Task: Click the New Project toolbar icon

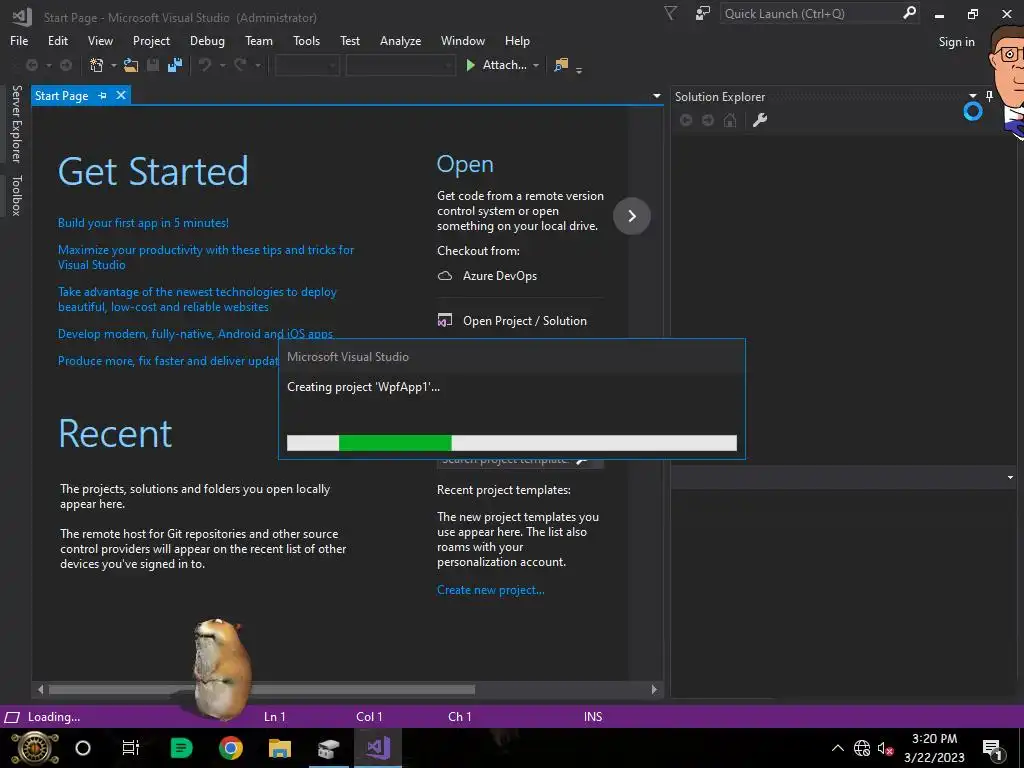Action: (x=97, y=65)
